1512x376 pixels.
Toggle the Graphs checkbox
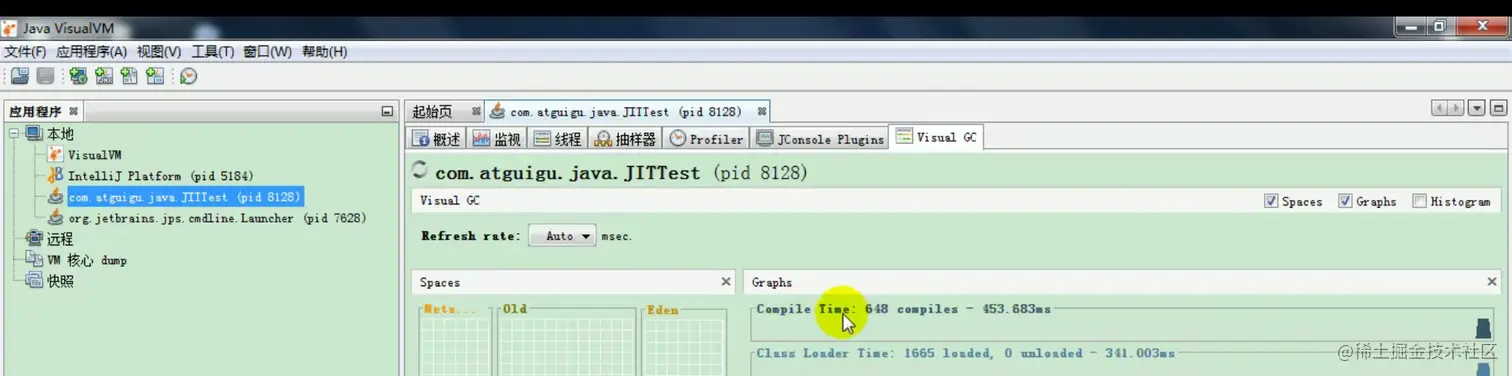click(1345, 201)
